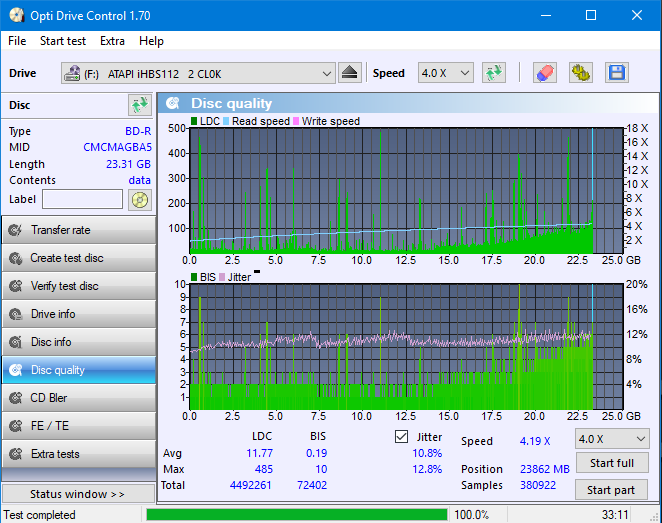Open the Start test menu

click(63, 41)
